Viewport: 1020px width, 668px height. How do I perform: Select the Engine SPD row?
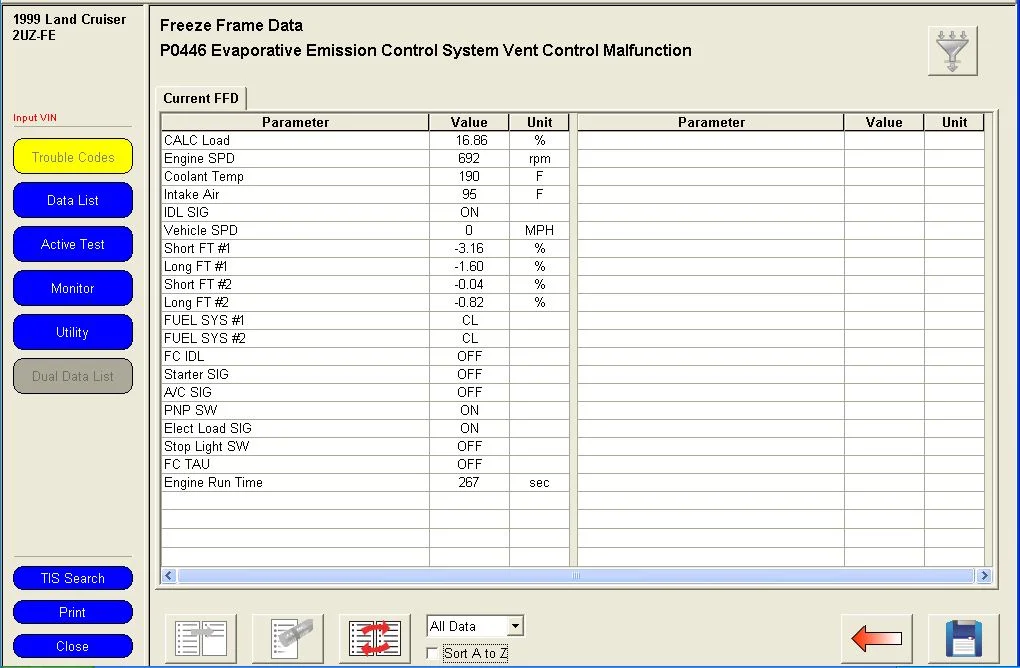(x=366, y=159)
